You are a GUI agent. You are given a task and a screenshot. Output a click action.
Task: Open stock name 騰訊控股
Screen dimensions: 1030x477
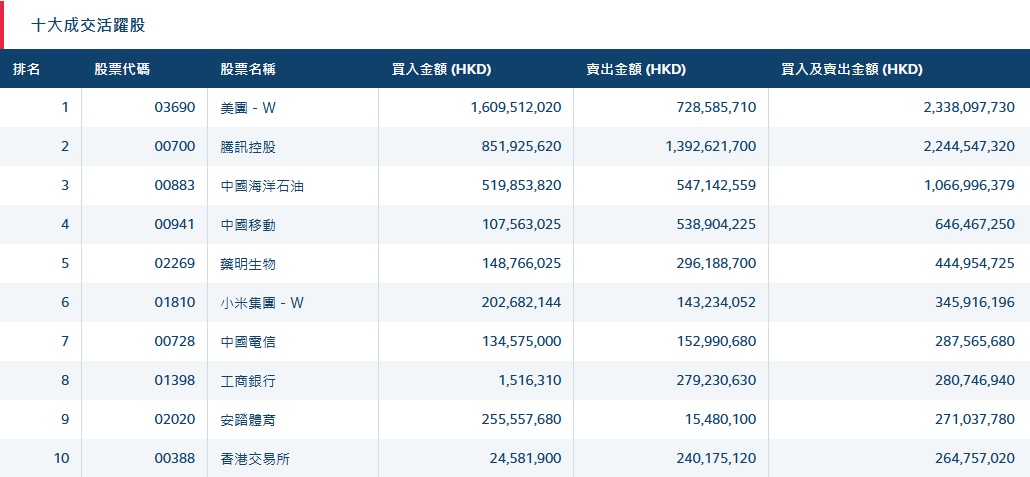pos(248,147)
